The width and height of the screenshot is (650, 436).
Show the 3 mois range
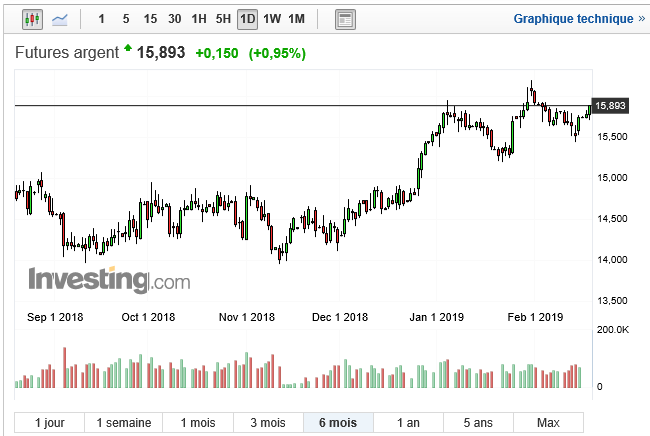[x=268, y=423]
